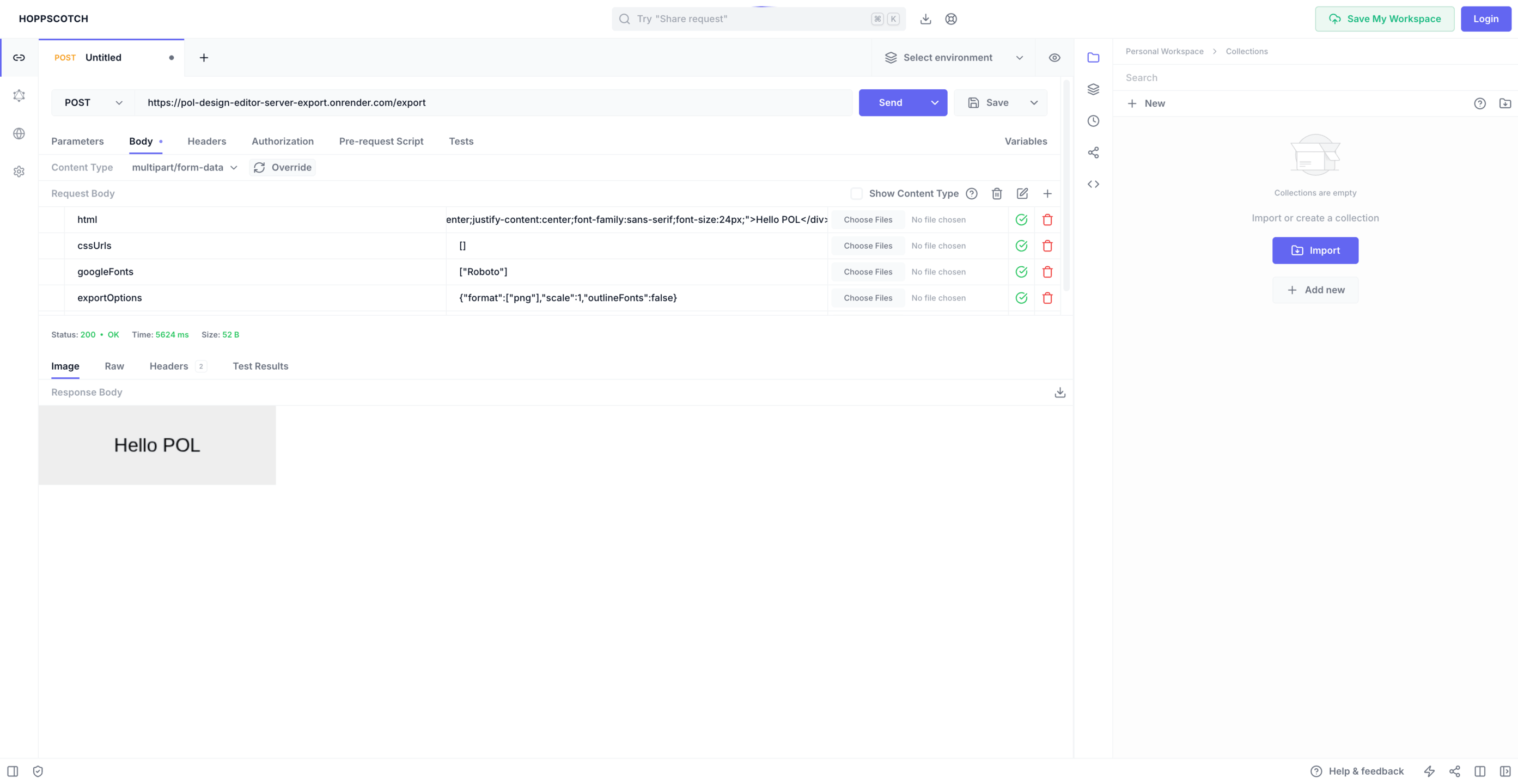The width and height of the screenshot is (1518, 784).
Task: Expand the multipart/form-data content type dropdown
Action: point(184,167)
